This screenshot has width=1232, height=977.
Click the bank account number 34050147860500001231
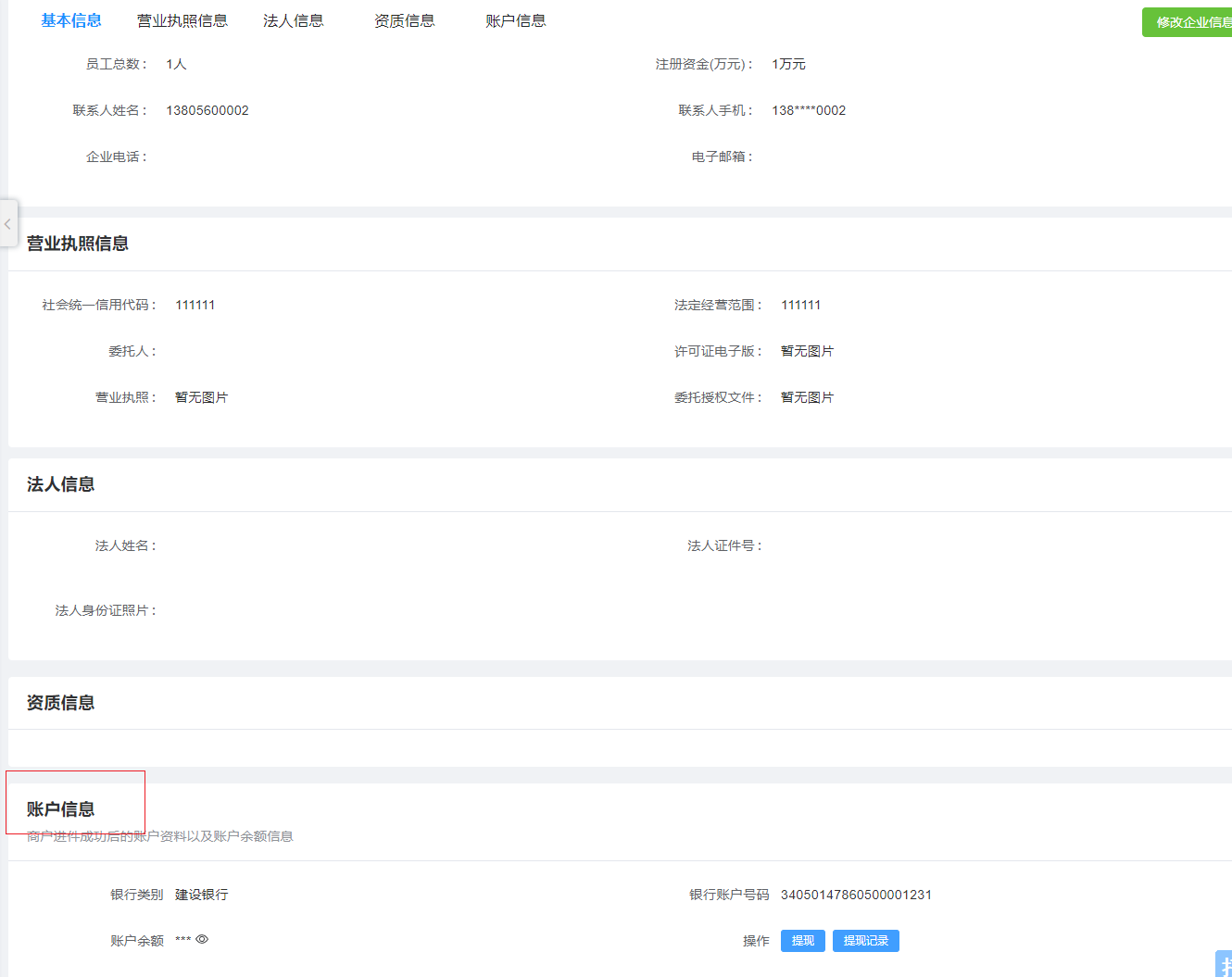coord(856,895)
